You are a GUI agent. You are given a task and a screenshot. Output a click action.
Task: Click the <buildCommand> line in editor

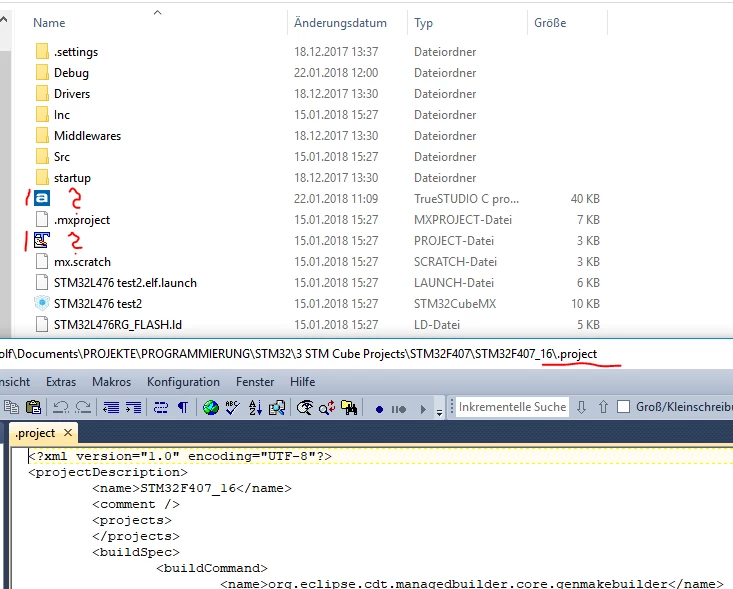coord(212,568)
